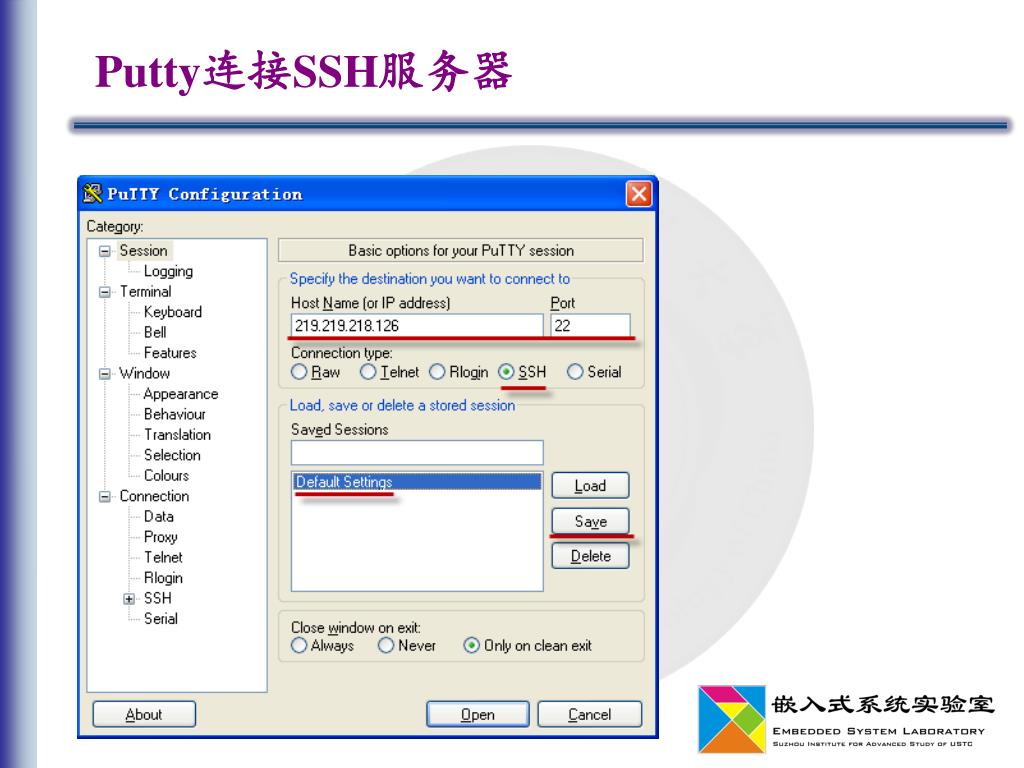Screen dimensions: 1024x768
Task: Click the PuTTY icon in title bar
Action: point(93,193)
